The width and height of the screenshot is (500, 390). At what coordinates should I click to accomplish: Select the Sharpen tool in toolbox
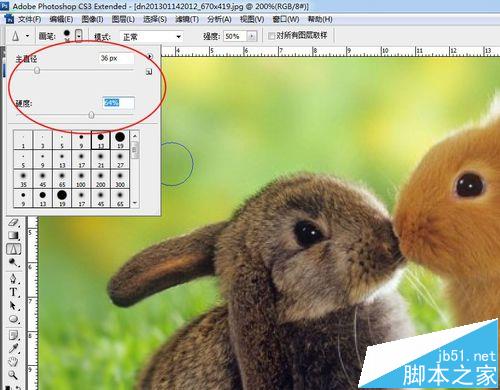pyautogui.click(x=14, y=249)
